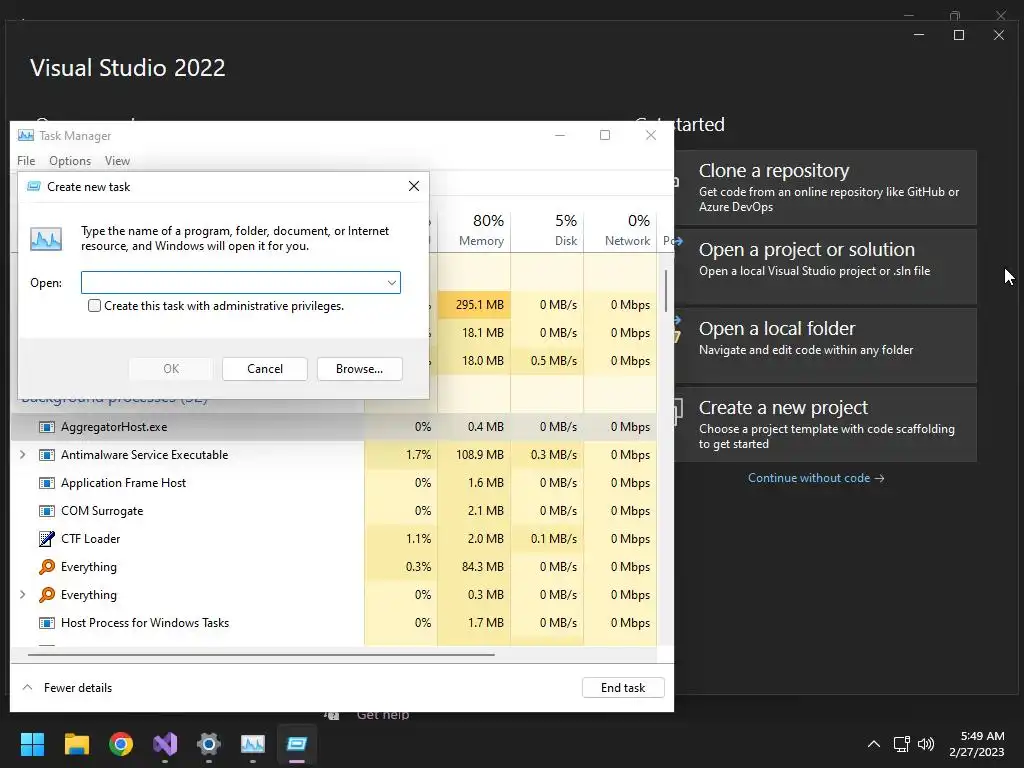
Task: Click the Antimalware Service Executable icon
Action: click(46, 455)
